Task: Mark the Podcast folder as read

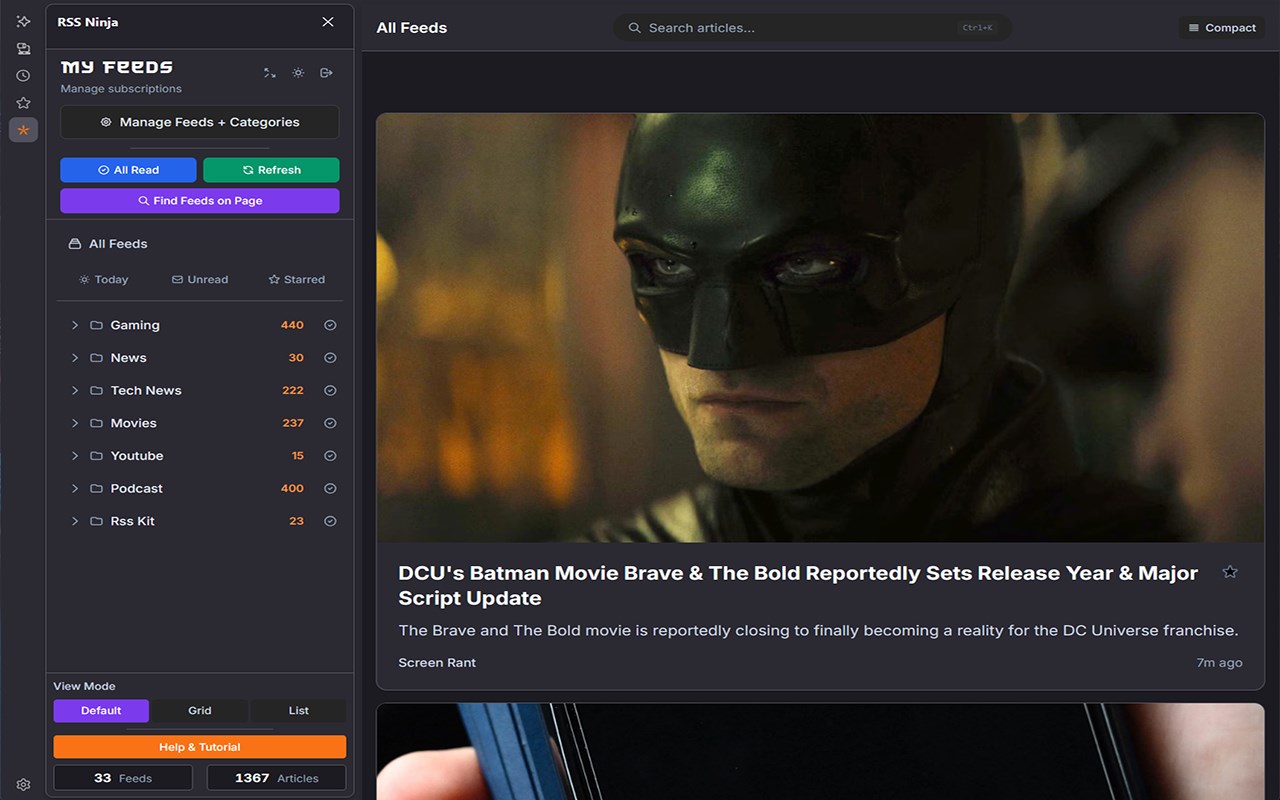Action: (330, 489)
